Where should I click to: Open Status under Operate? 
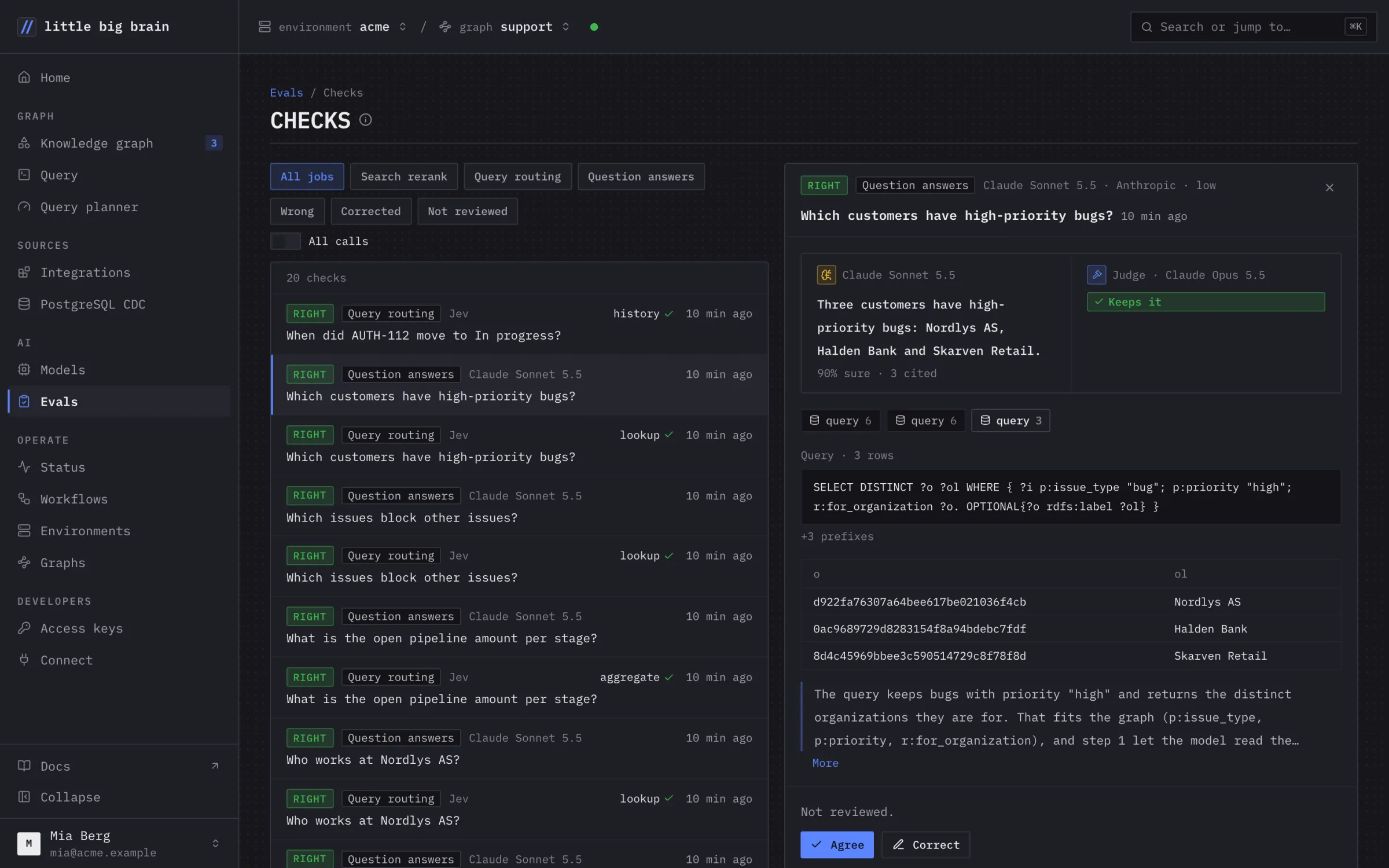click(x=119, y=467)
